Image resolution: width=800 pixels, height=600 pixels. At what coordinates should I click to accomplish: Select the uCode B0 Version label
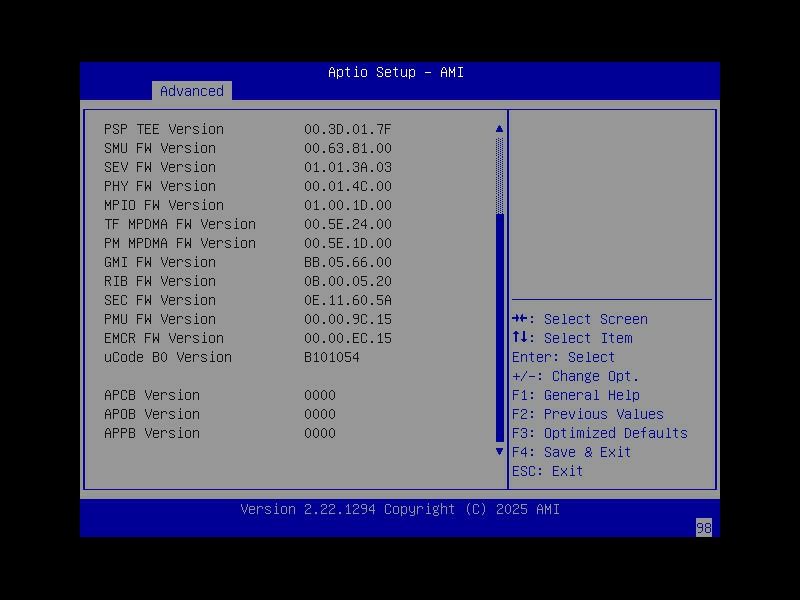tap(168, 357)
